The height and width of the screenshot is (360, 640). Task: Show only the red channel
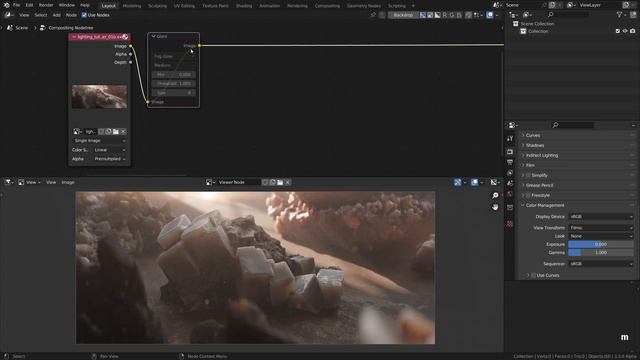pyautogui.click(x=445, y=15)
